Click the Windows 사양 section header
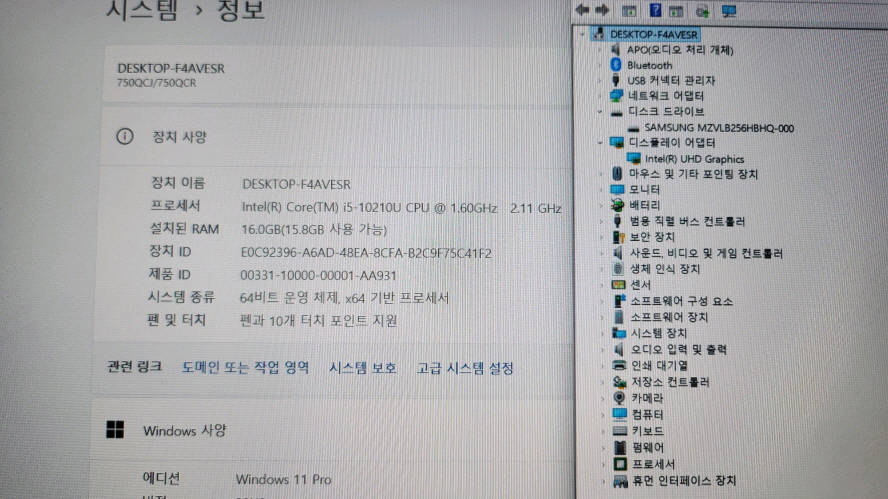 (333, 430)
